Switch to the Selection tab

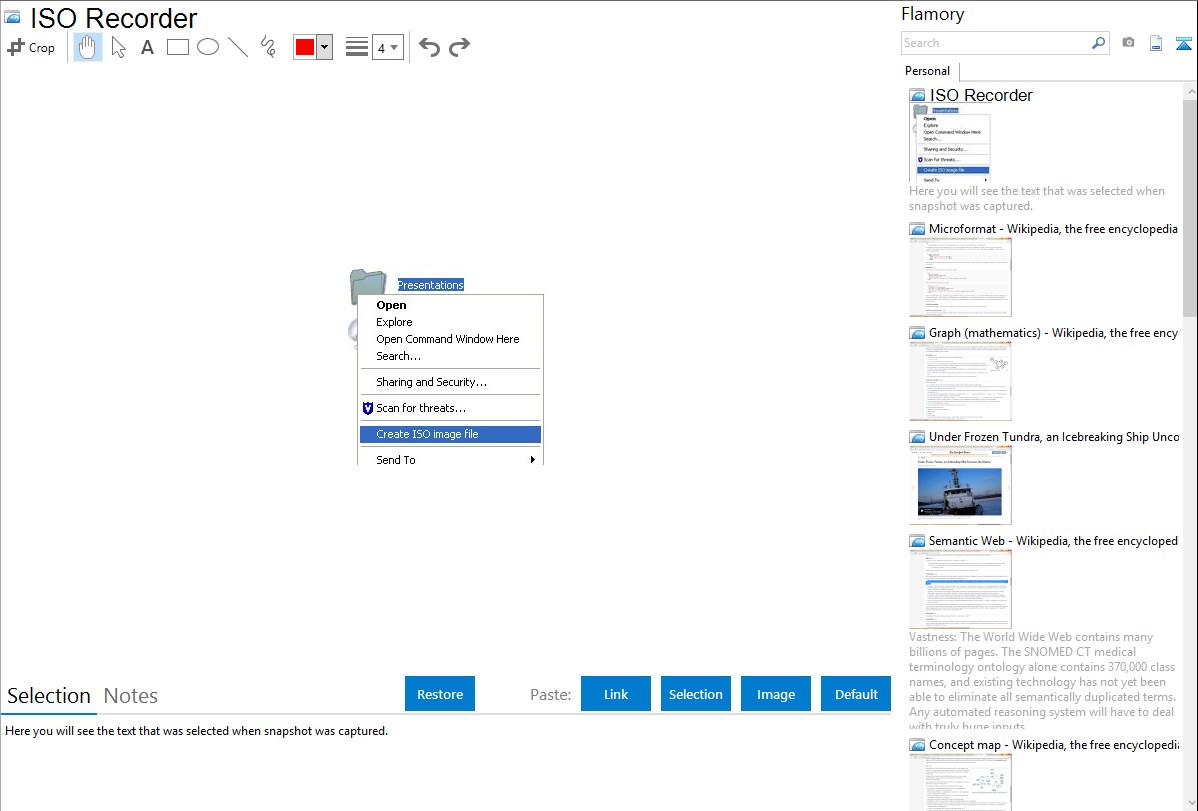[x=49, y=696]
